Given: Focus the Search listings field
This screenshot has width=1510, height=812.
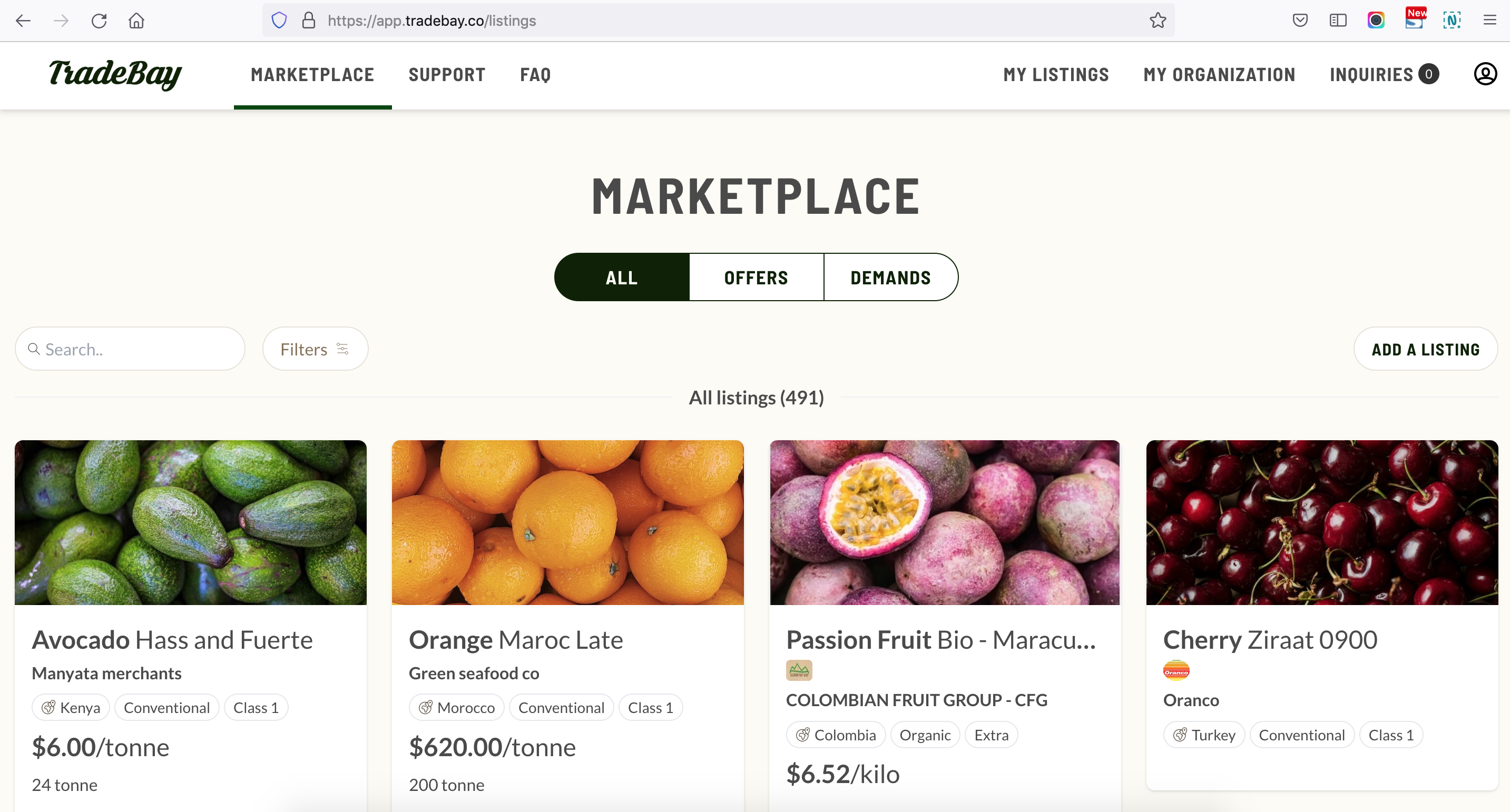Looking at the screenshot, I should [130, 349].
